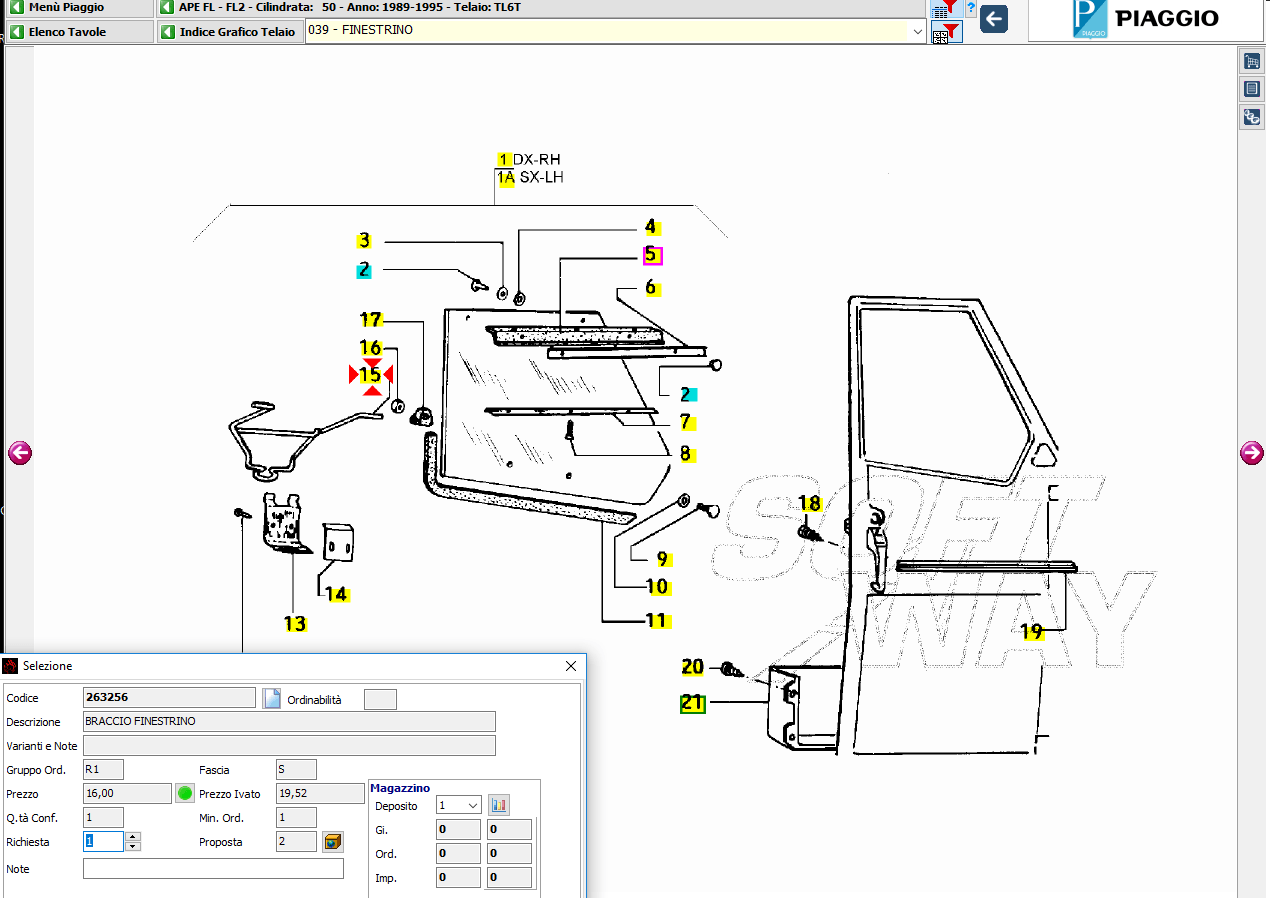
Task: Open Elenco Tavole
Action: coord(78,32)
